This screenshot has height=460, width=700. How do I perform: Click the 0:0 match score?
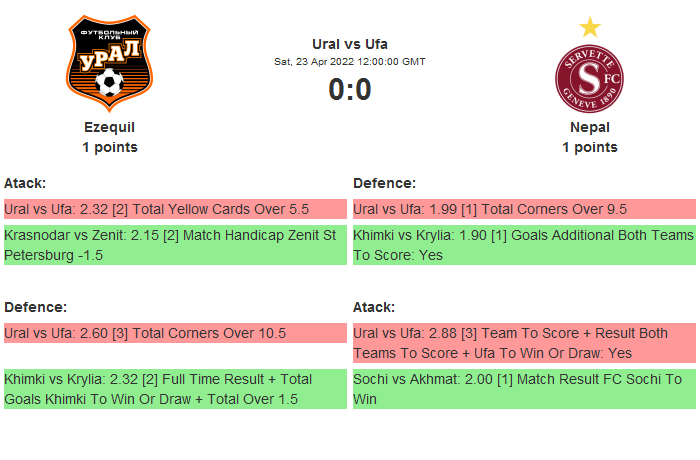(350, 90)
